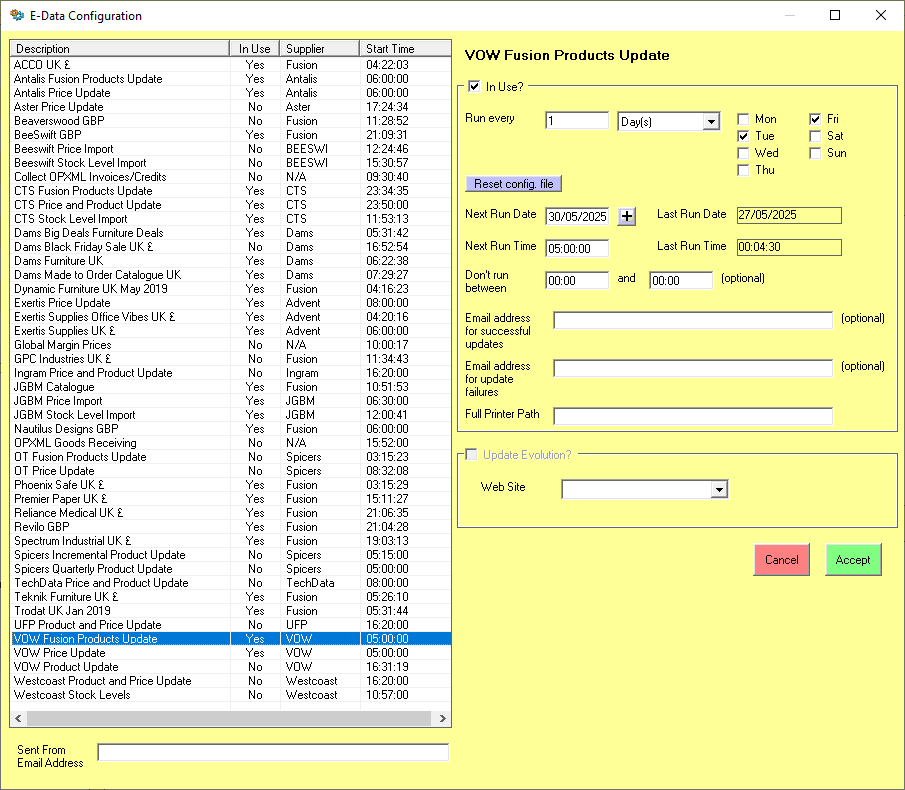The width and height of the screenshot is (905, 790).
Task: Select the Ingram Price and Product Update row
Action: tap(231, 373)
